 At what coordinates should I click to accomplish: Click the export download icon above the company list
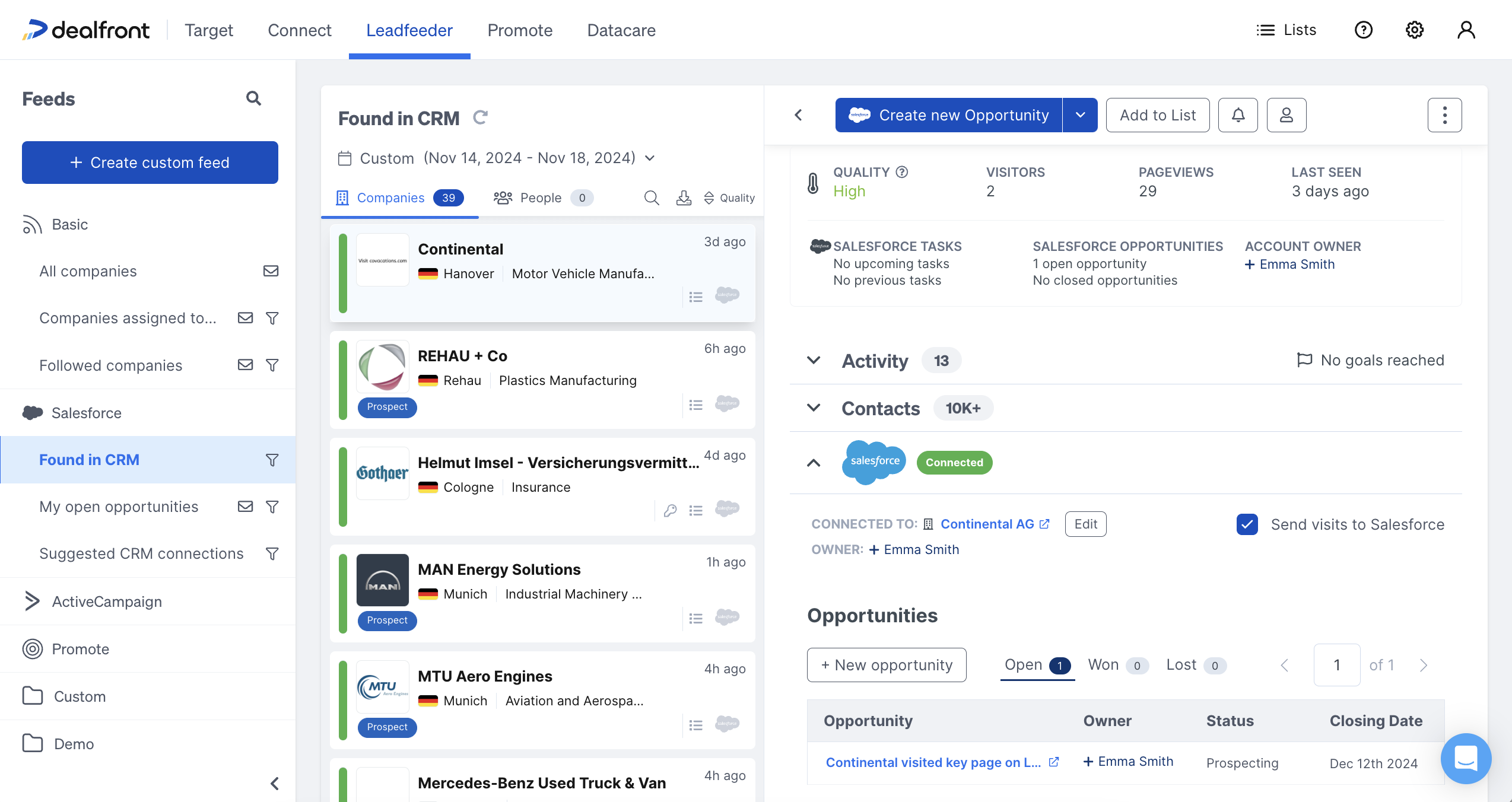pos(684,198)
